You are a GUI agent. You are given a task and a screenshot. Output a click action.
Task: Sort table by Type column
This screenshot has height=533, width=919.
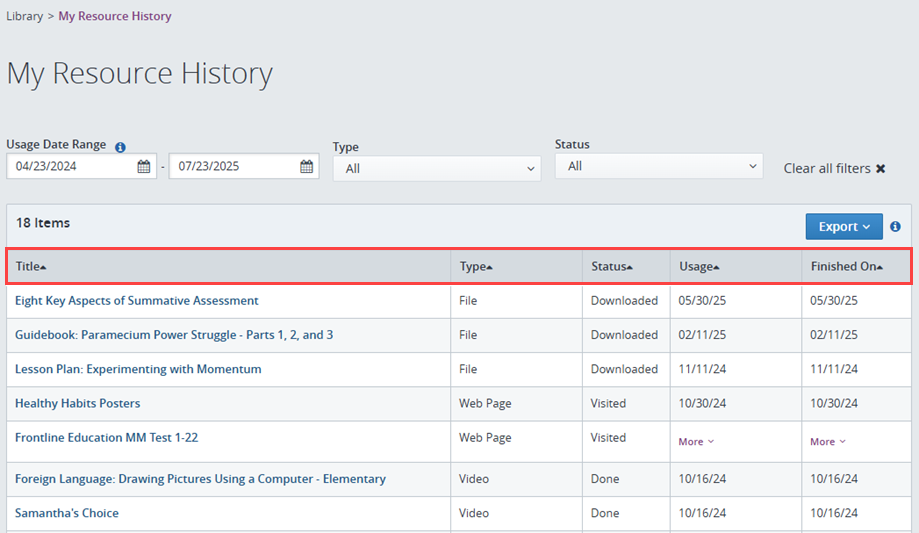pyautogui.click(x=476, y=266)
